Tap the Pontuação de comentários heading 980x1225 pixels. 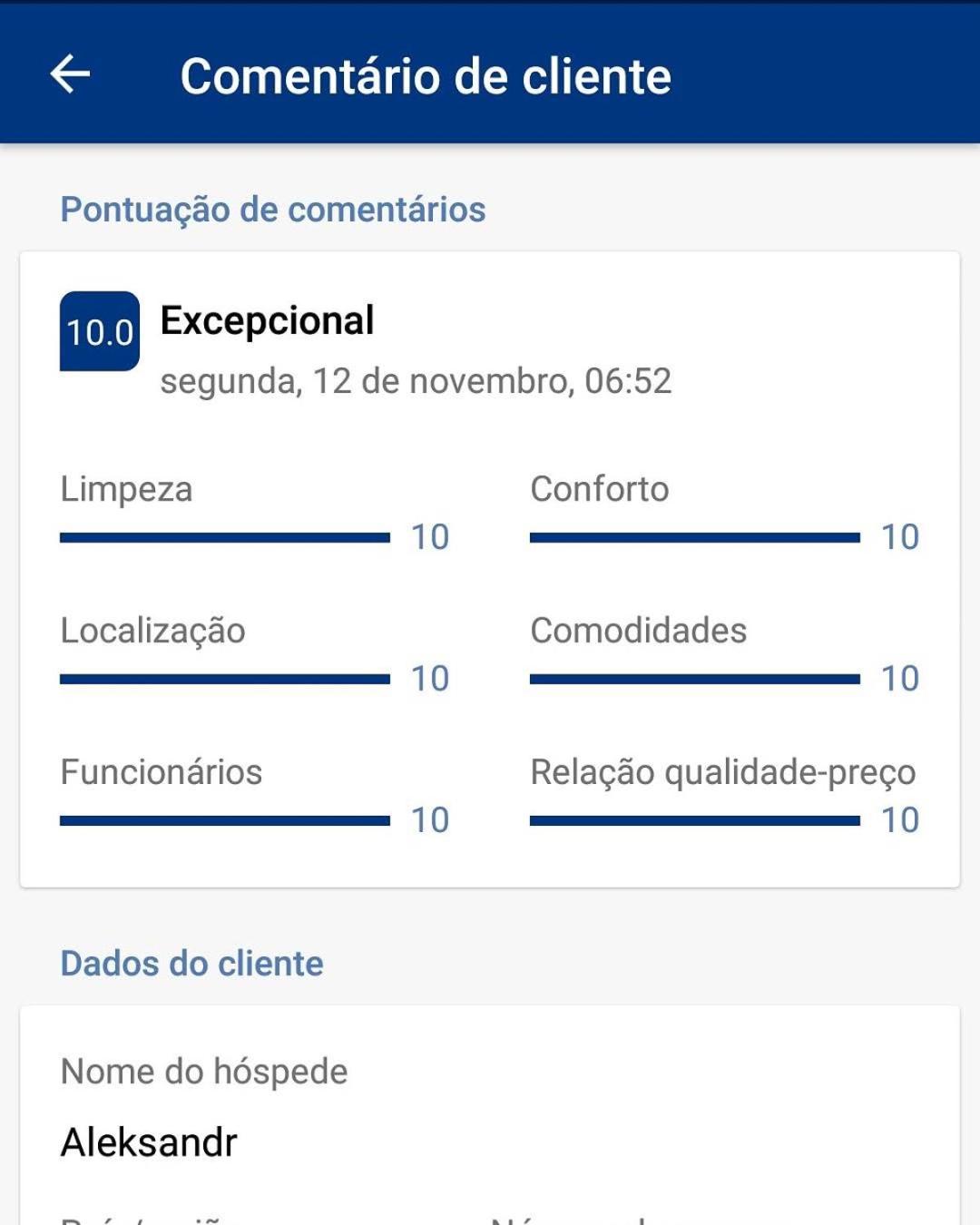[273, 210]
